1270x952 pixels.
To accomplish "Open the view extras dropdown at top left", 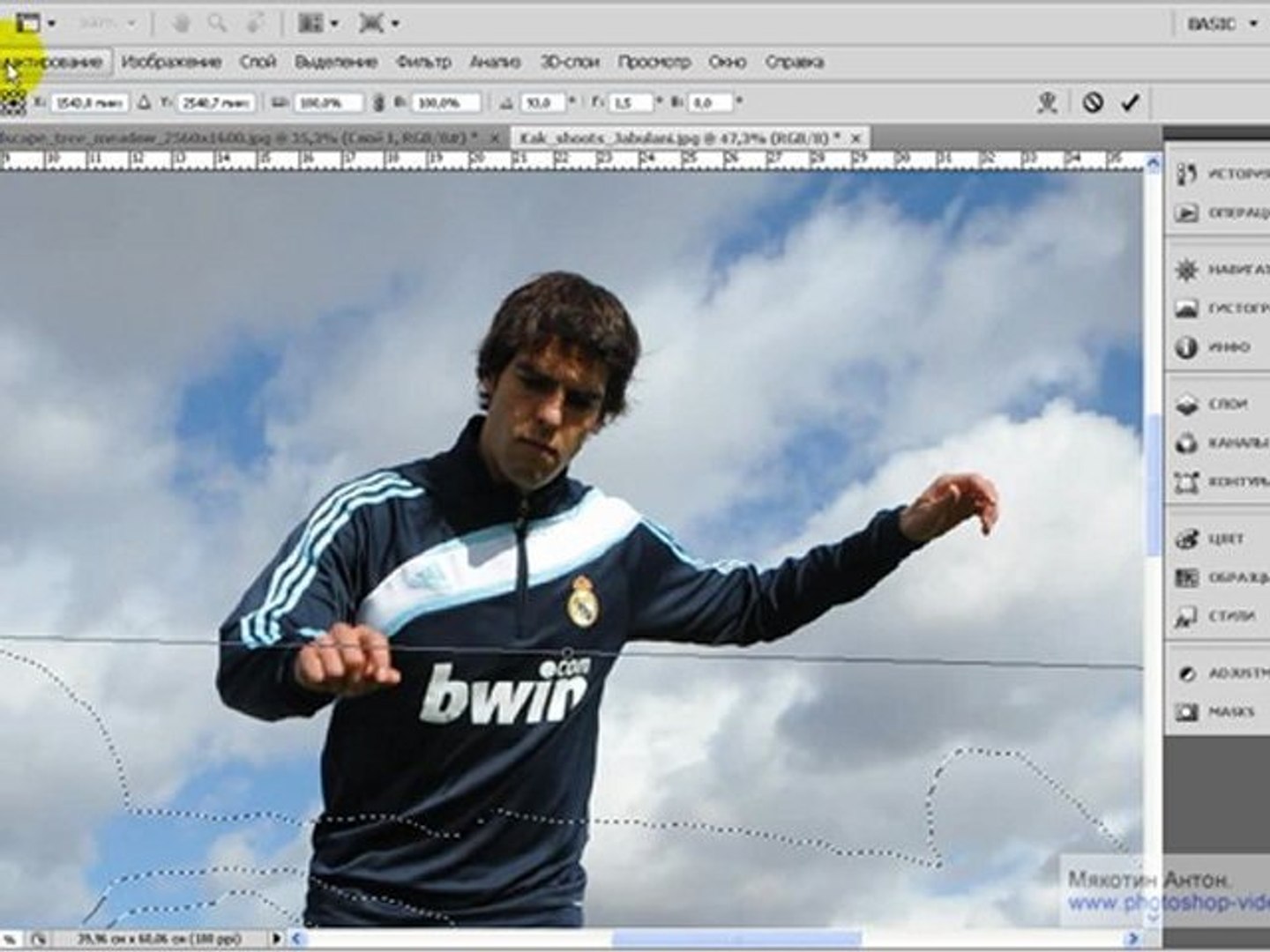I will click(36, 24).
